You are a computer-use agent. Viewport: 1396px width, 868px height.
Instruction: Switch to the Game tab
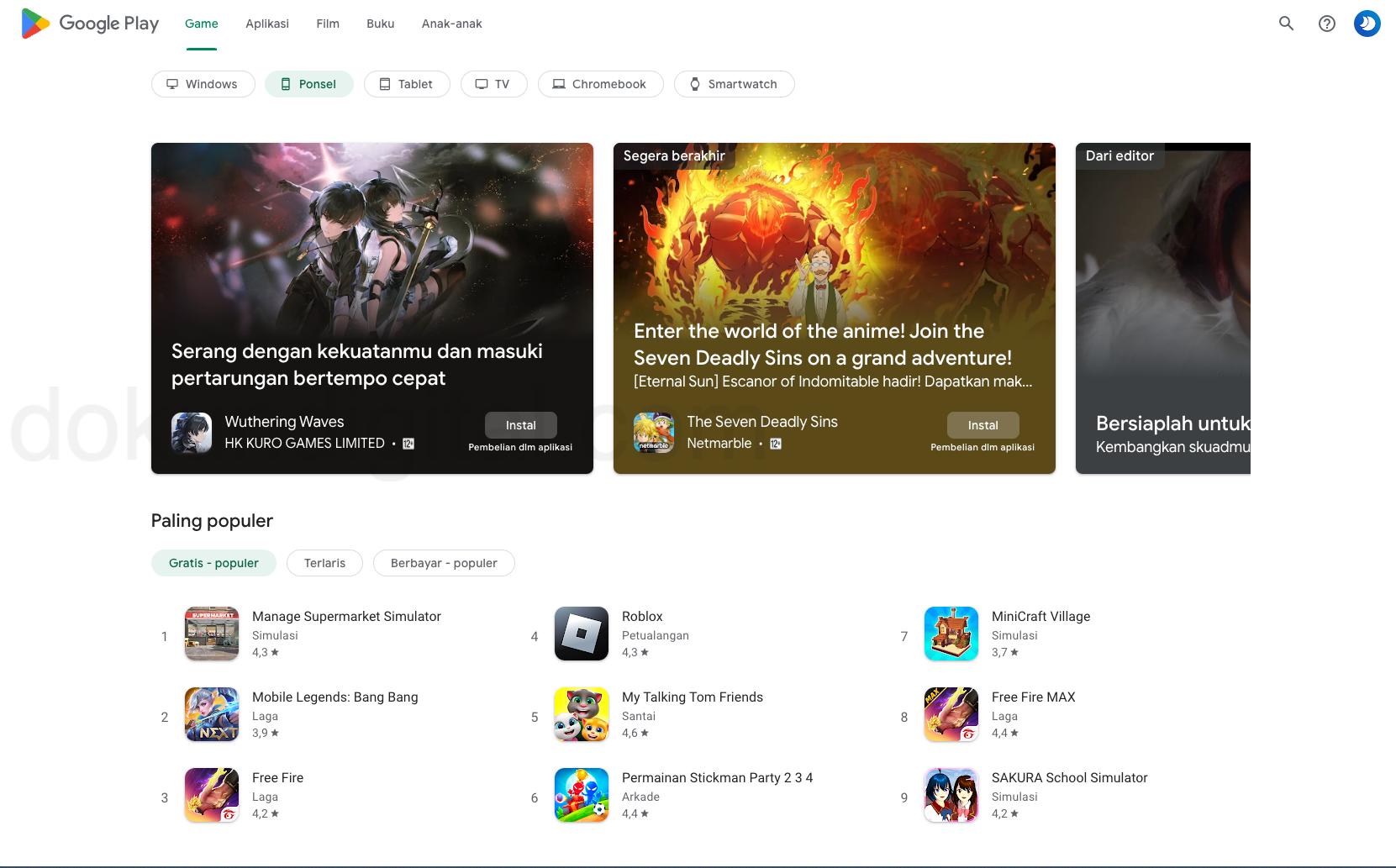[202, 24]
